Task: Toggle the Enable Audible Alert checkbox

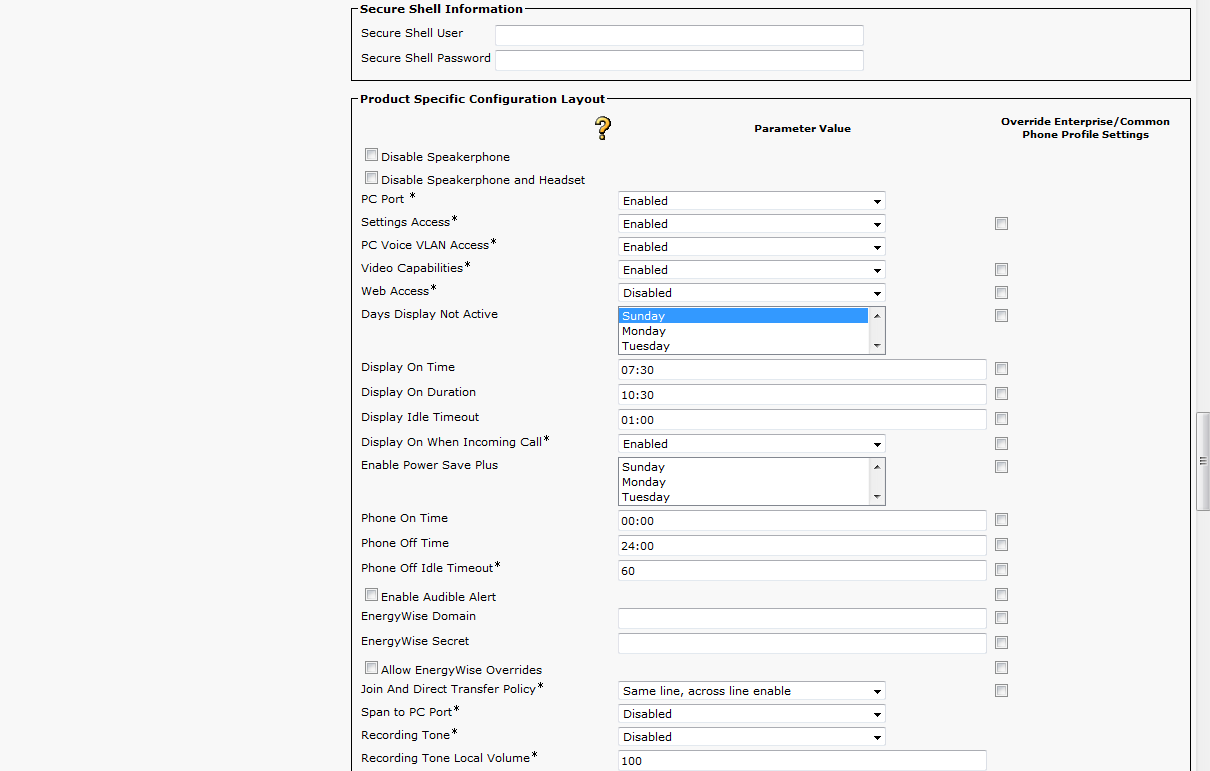Action: pos(372,596)
